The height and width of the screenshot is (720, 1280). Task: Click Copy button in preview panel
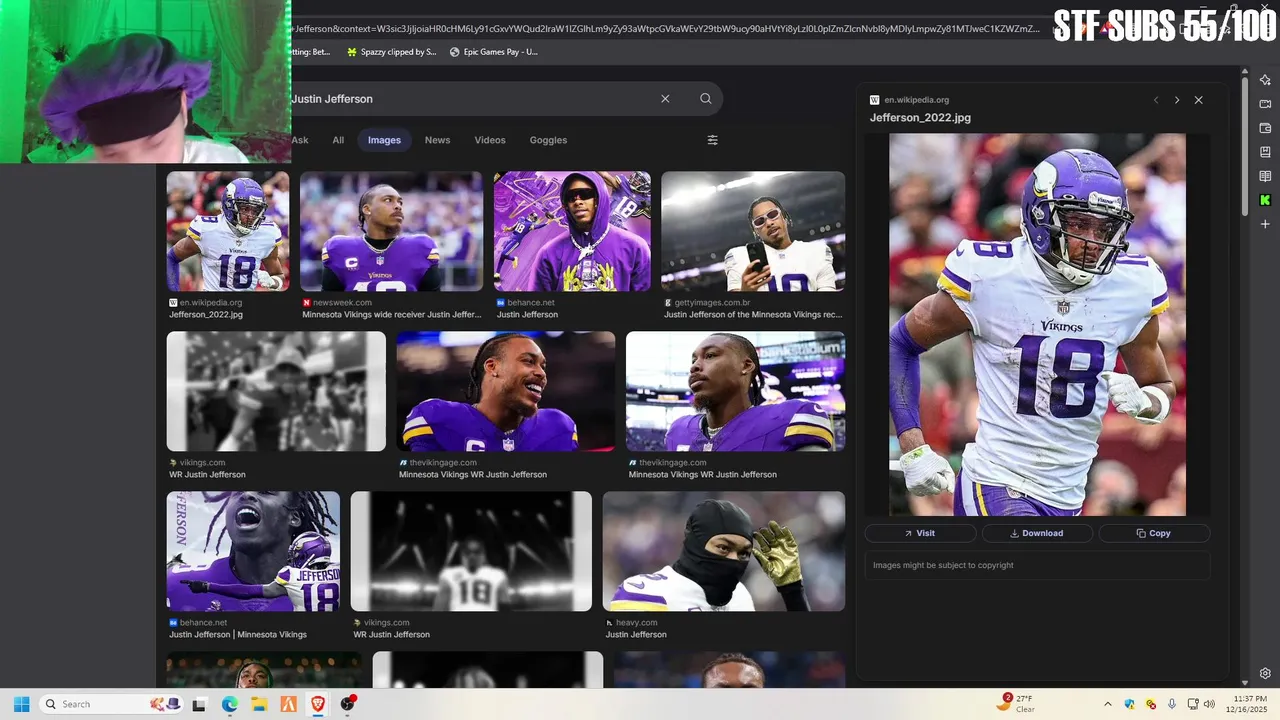1154,533
